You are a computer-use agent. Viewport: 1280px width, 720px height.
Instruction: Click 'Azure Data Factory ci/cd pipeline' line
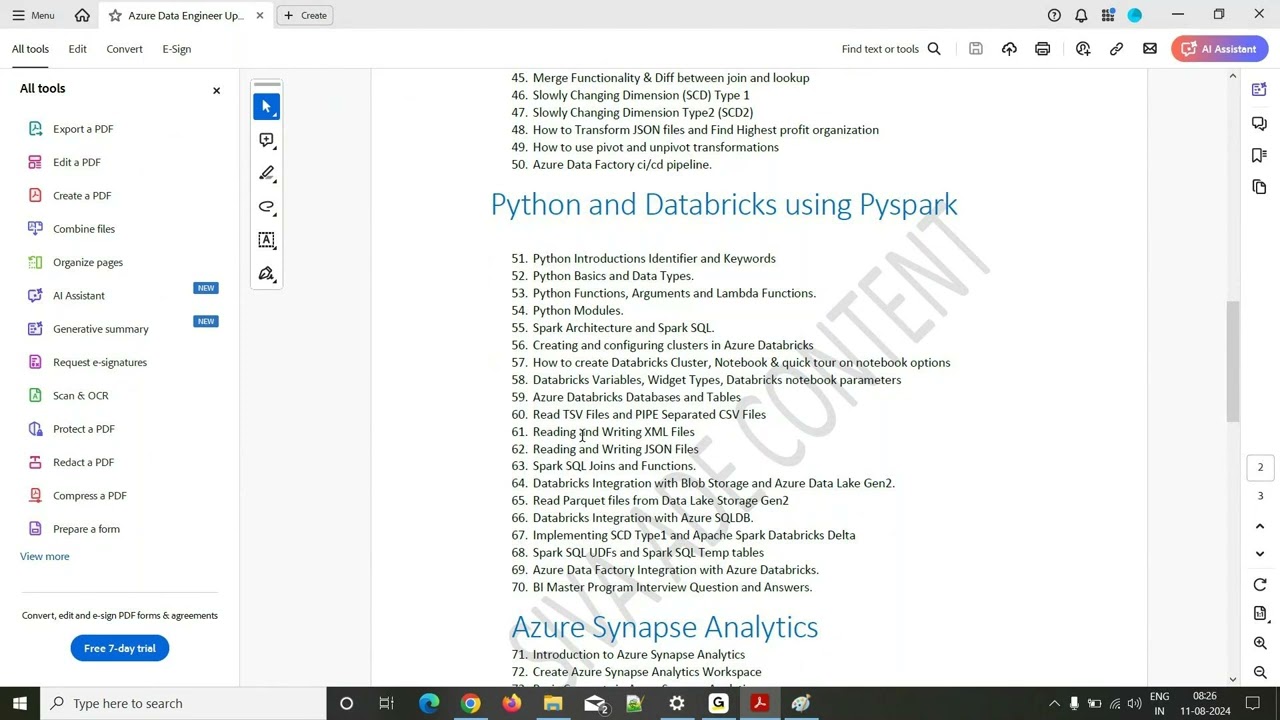click(622, 165)
